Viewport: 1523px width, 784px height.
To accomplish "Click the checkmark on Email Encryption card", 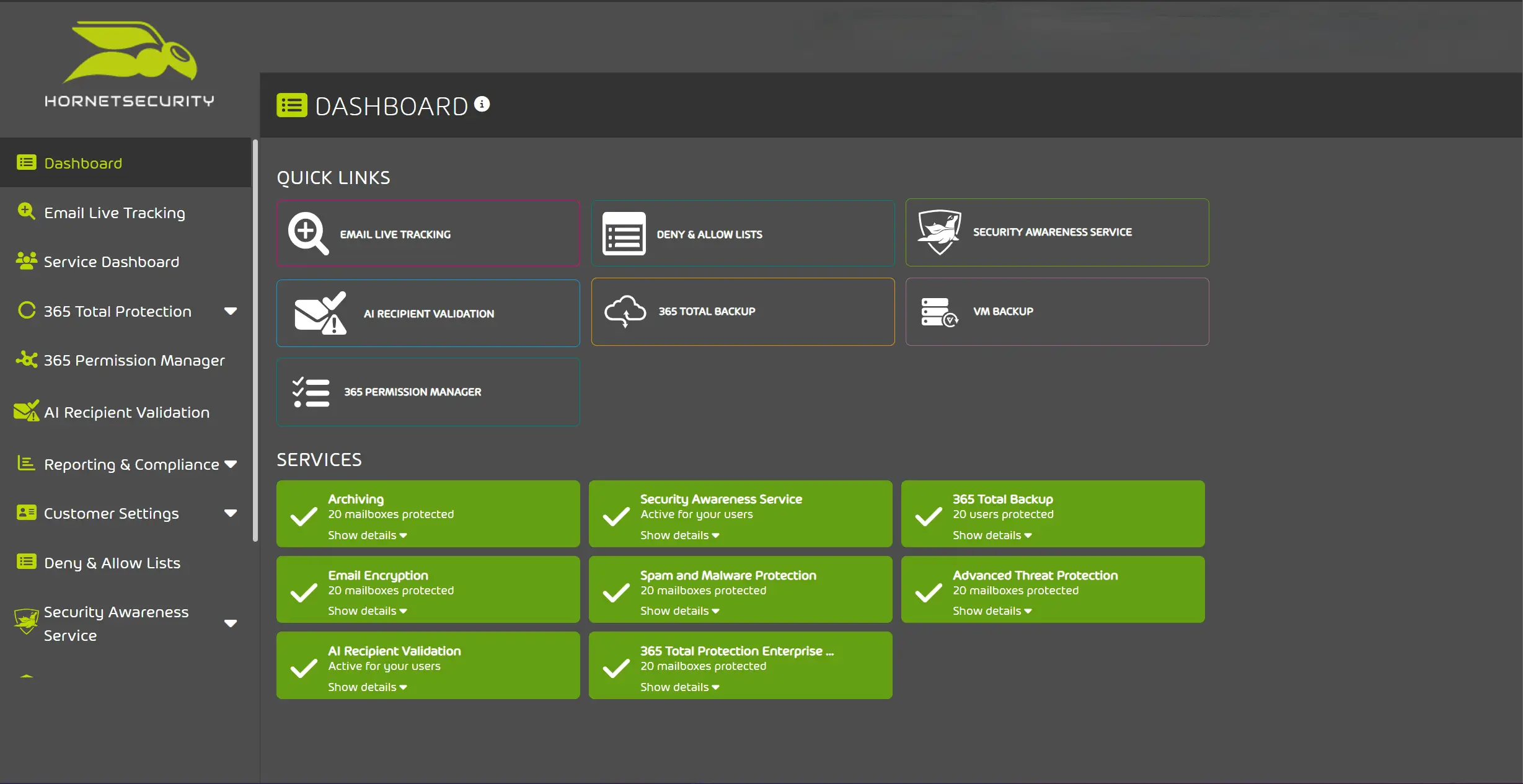I will pos(304,592).
